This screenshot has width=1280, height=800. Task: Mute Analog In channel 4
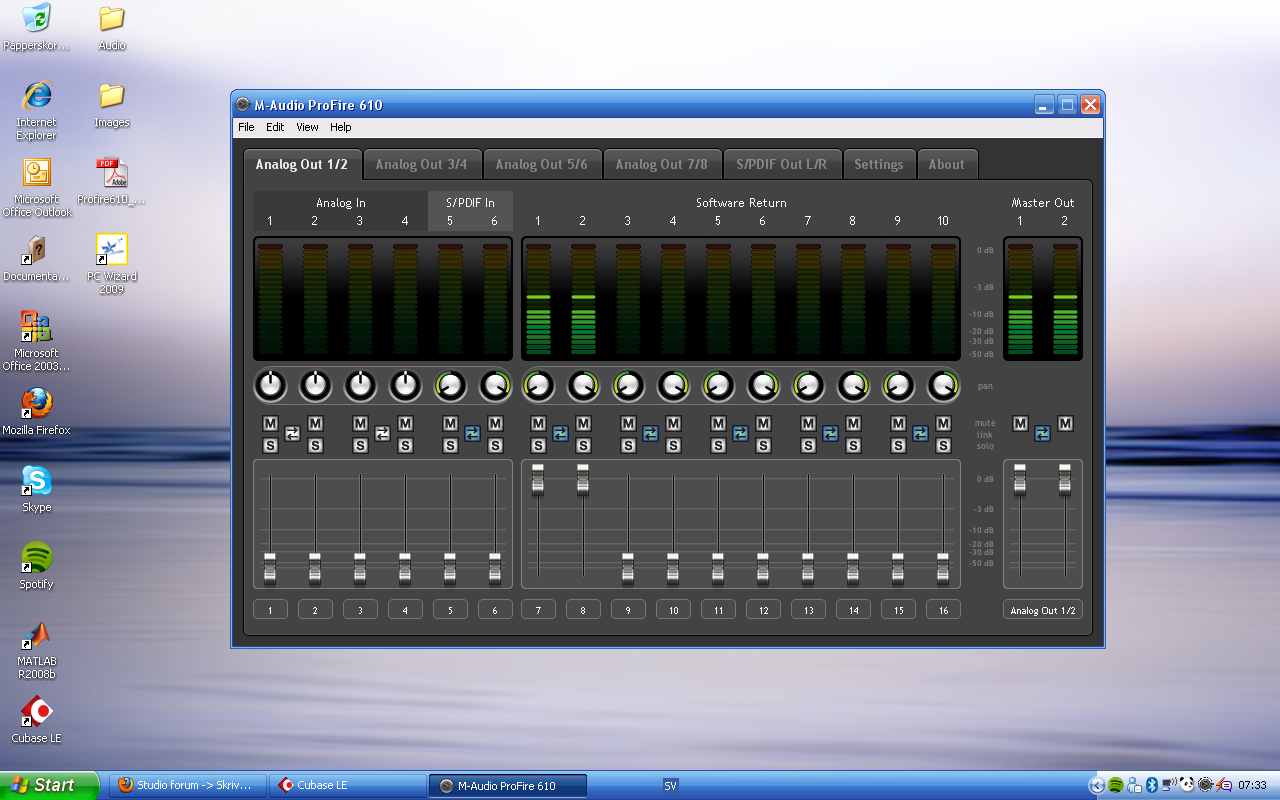pyautogui.click(x=405, y=424)
